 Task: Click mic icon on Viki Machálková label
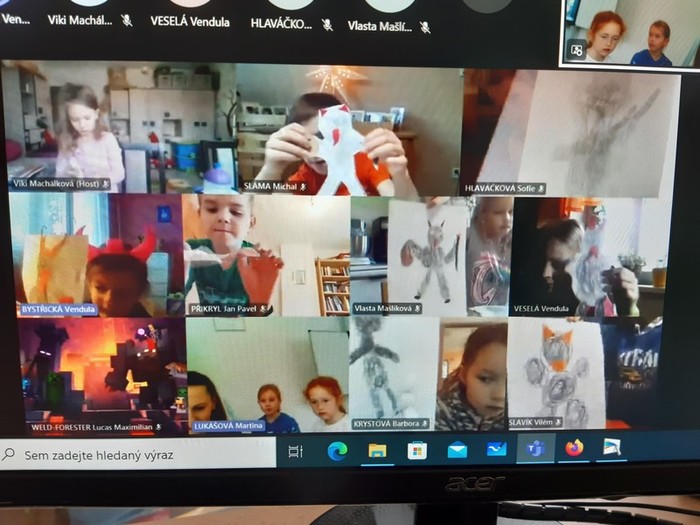click(x=105, y=183)
